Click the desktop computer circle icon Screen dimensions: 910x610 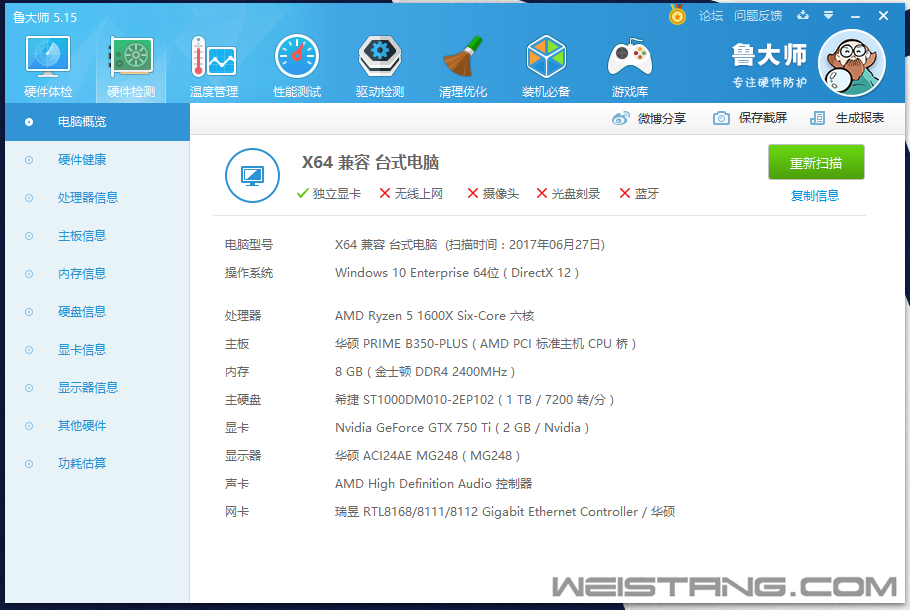pyautogui.click(x=252, y=175)
